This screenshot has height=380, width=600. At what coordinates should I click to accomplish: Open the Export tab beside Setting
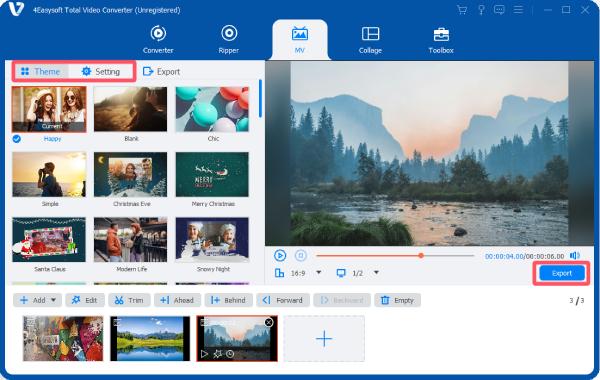pos(161,72)
